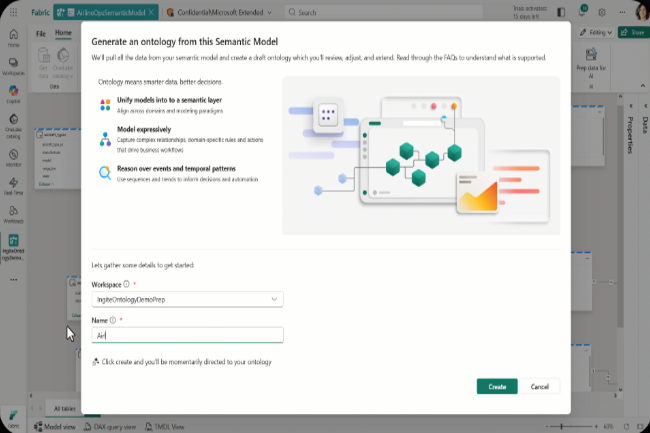Click the Name input field
This screenshot has width=650, height=433.
[187, 336]
